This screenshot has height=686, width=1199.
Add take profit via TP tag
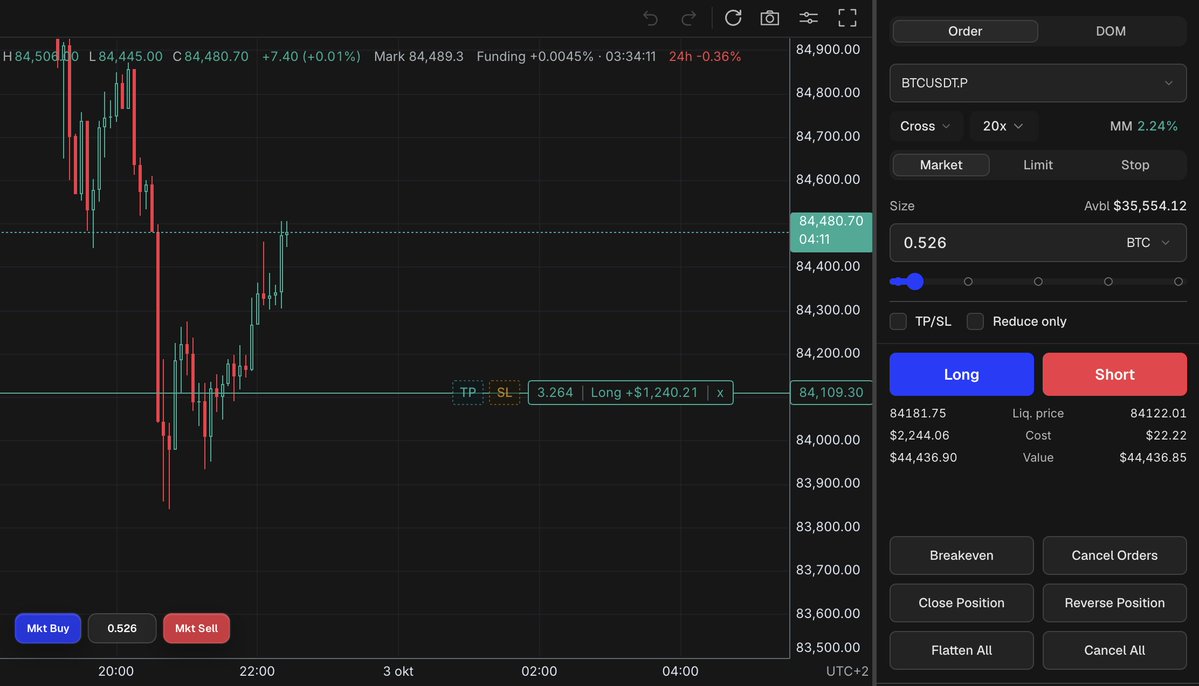click(x=468, y=392)
